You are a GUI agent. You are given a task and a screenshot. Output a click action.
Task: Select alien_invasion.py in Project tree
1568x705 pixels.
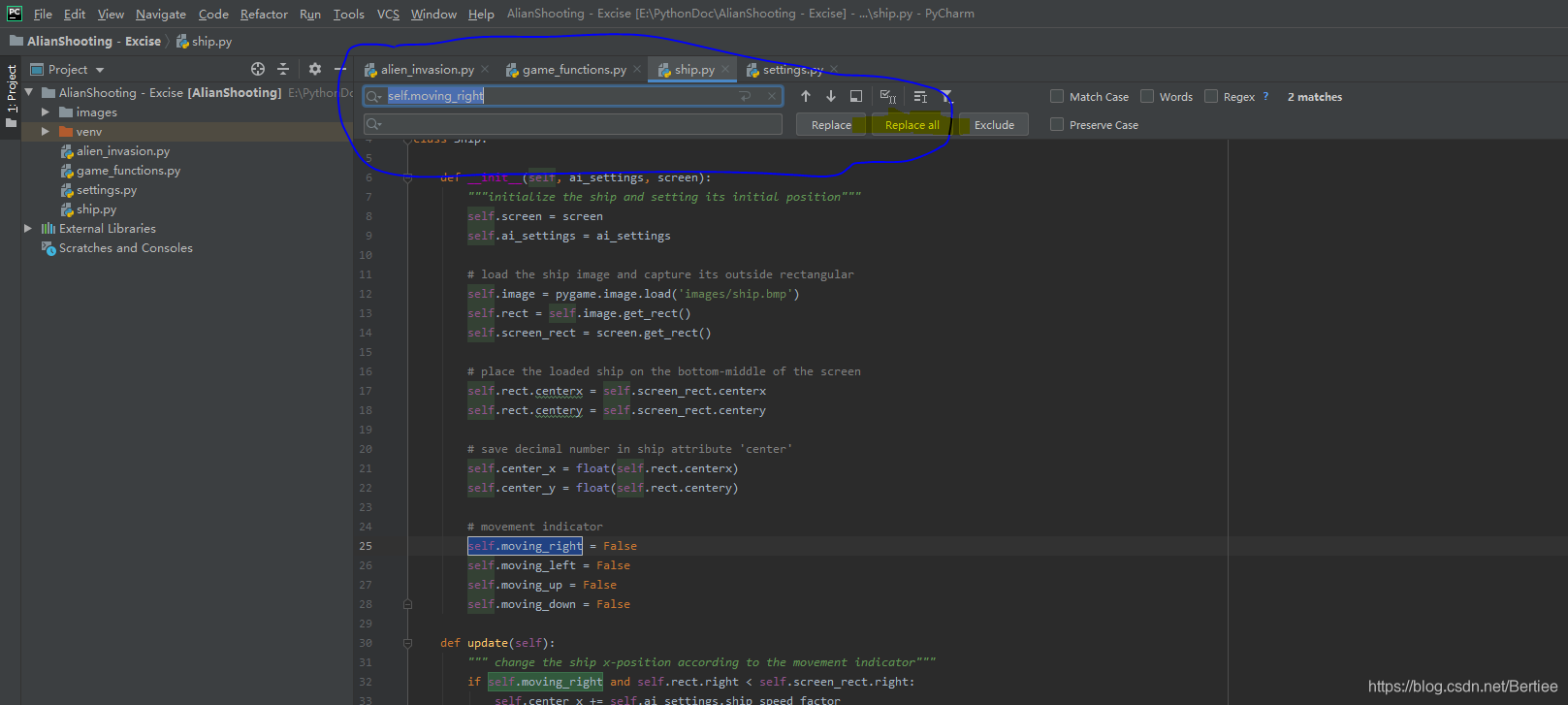(123, 151)
